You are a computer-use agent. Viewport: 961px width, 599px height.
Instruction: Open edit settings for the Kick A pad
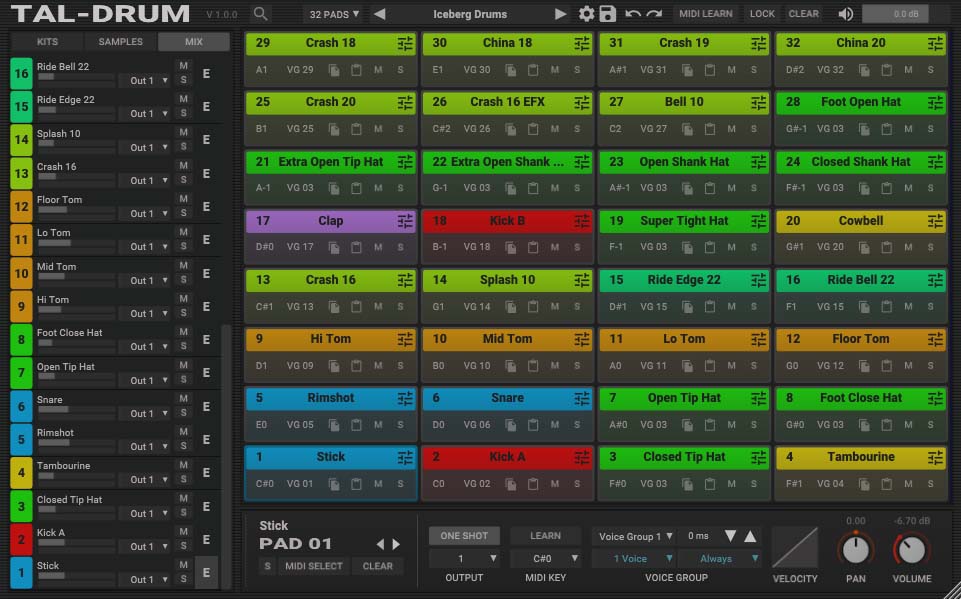click(581, 457)
